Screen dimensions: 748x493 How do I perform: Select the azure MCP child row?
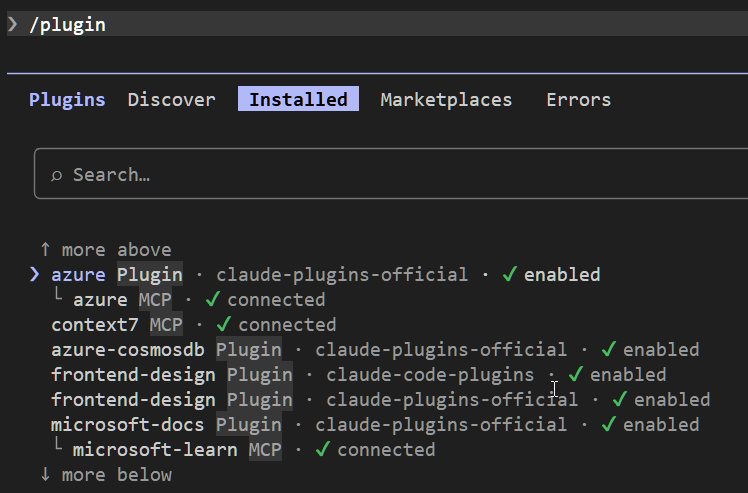click(188, 300)
